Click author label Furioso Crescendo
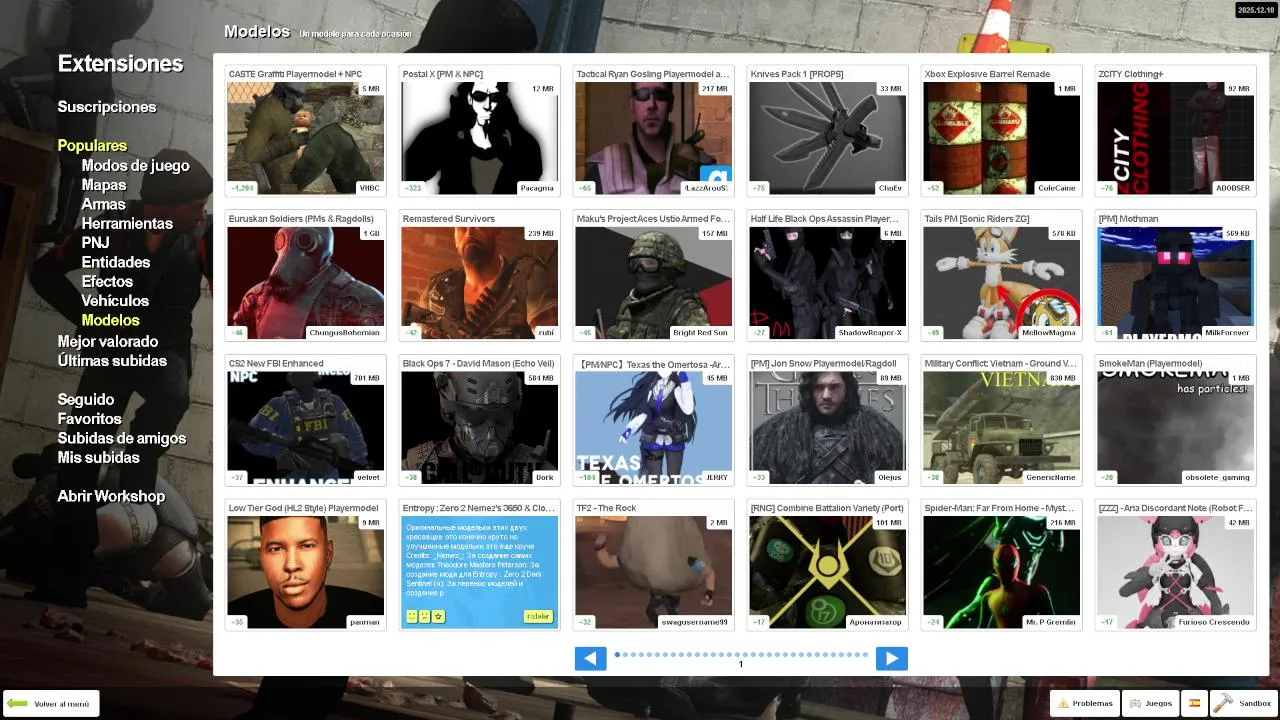This screenshot has height=720, width=1280. pos(1216,623)
